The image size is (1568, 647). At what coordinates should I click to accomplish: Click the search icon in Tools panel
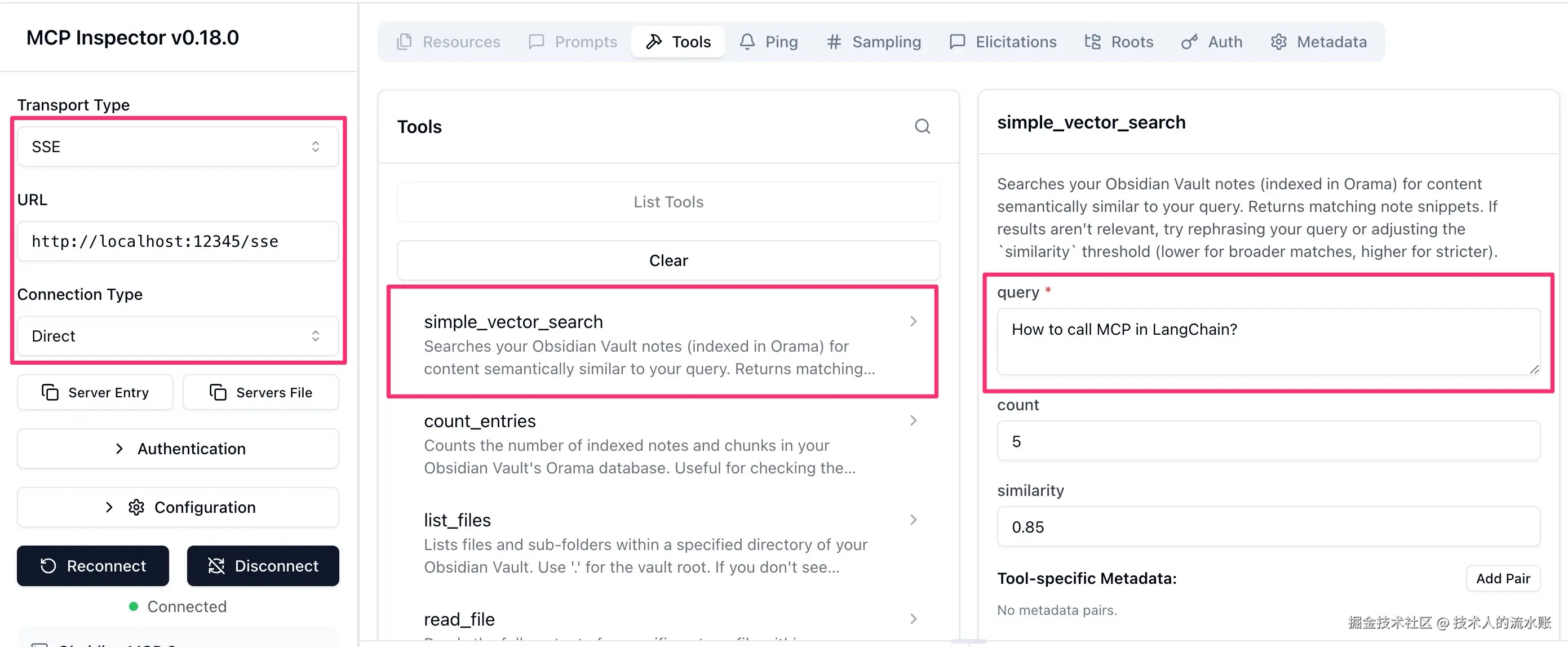pyautogui.click(x=922, y=127)
